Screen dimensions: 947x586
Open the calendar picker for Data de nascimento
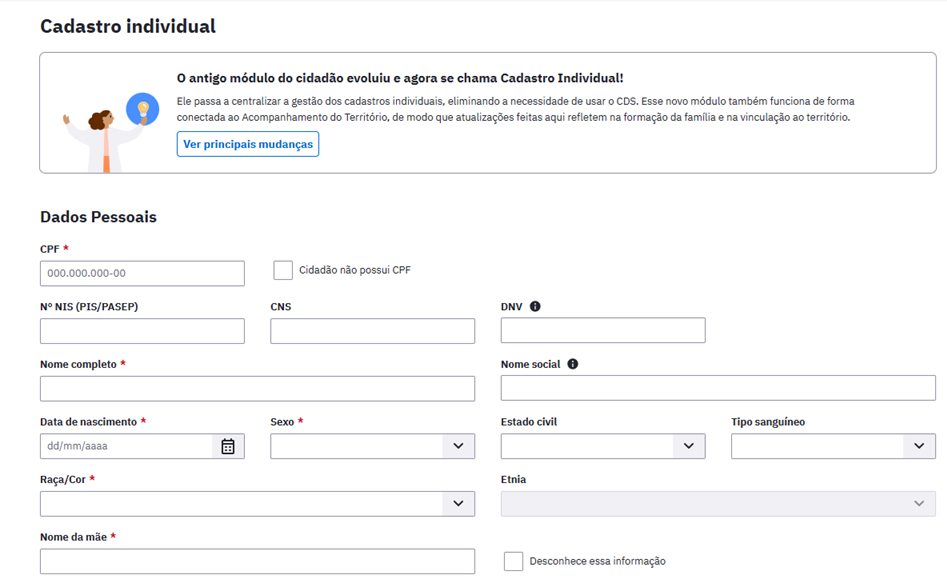(228, 446)
